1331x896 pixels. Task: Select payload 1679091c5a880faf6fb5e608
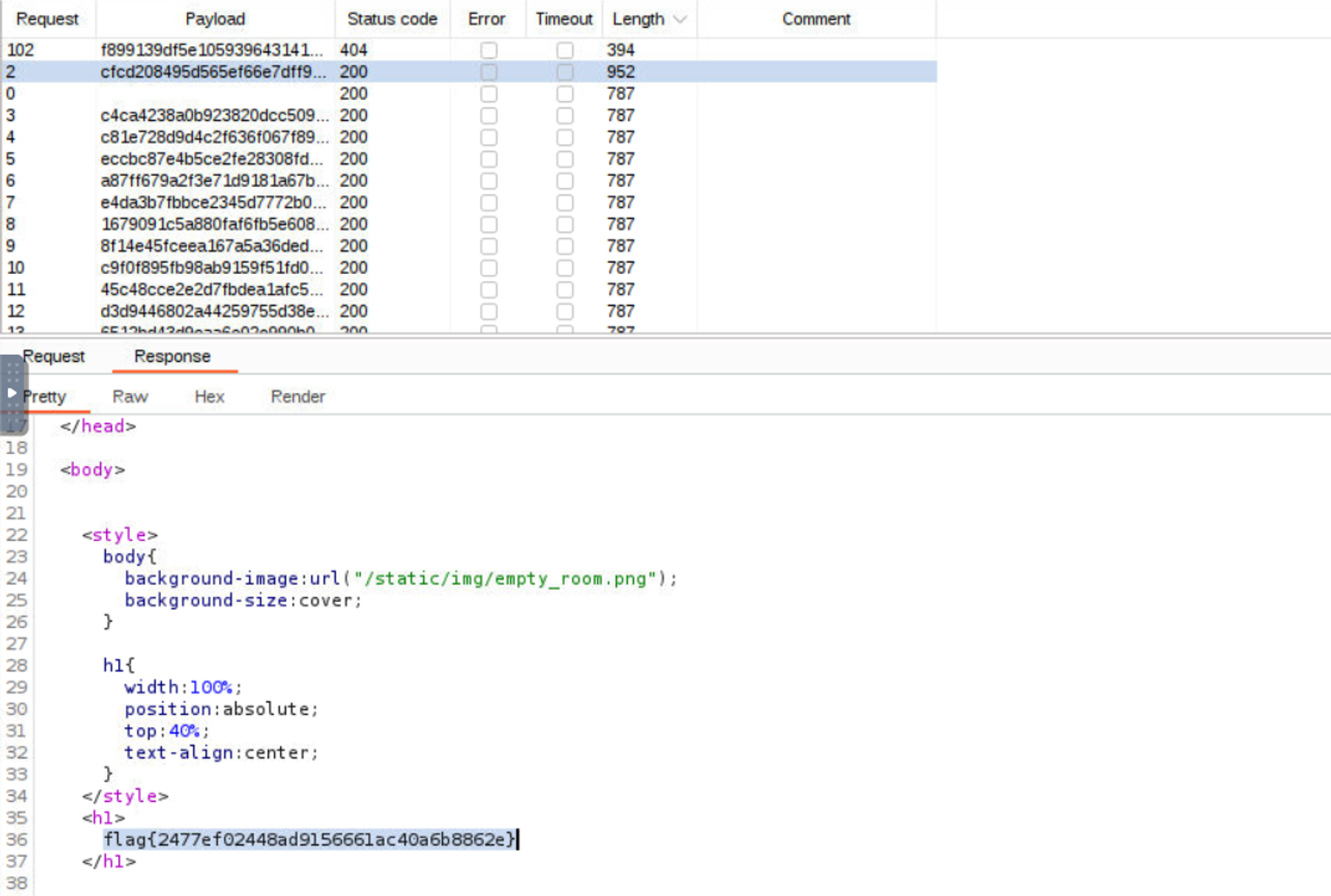[x=215, y=224]
